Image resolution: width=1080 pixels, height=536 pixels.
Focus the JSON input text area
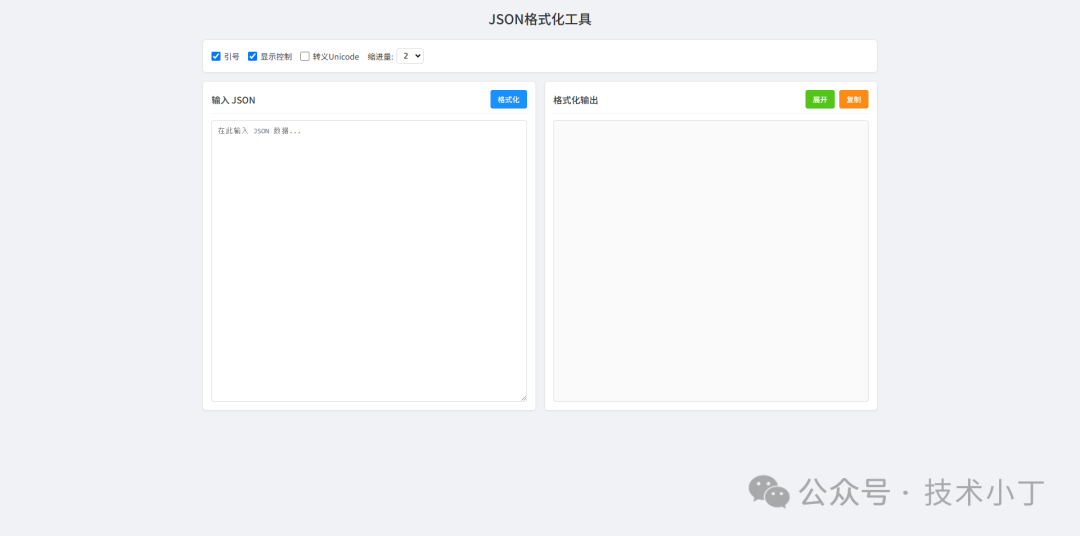pyautogui.click(x=368, y=260)
